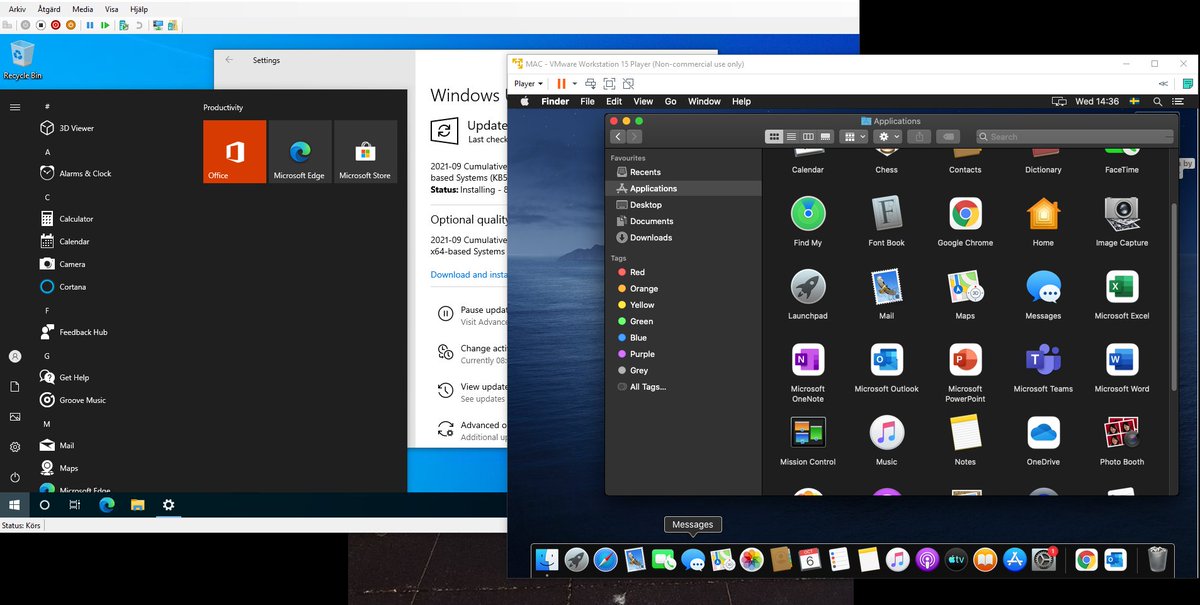Click the Finder search field
This screenshot has height=605, width=1200.
click(1075, 136)
